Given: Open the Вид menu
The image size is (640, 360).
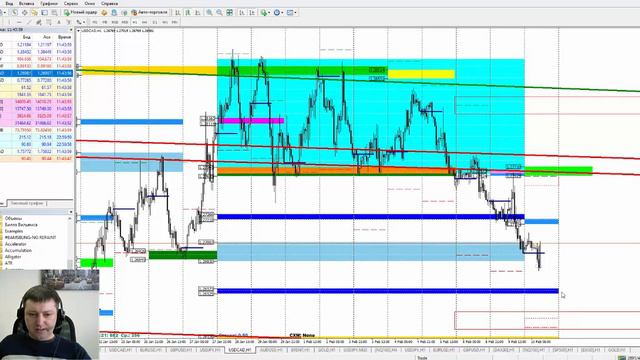Looking at the screenshot, I should pyautogui.click(x=9, y=4).
